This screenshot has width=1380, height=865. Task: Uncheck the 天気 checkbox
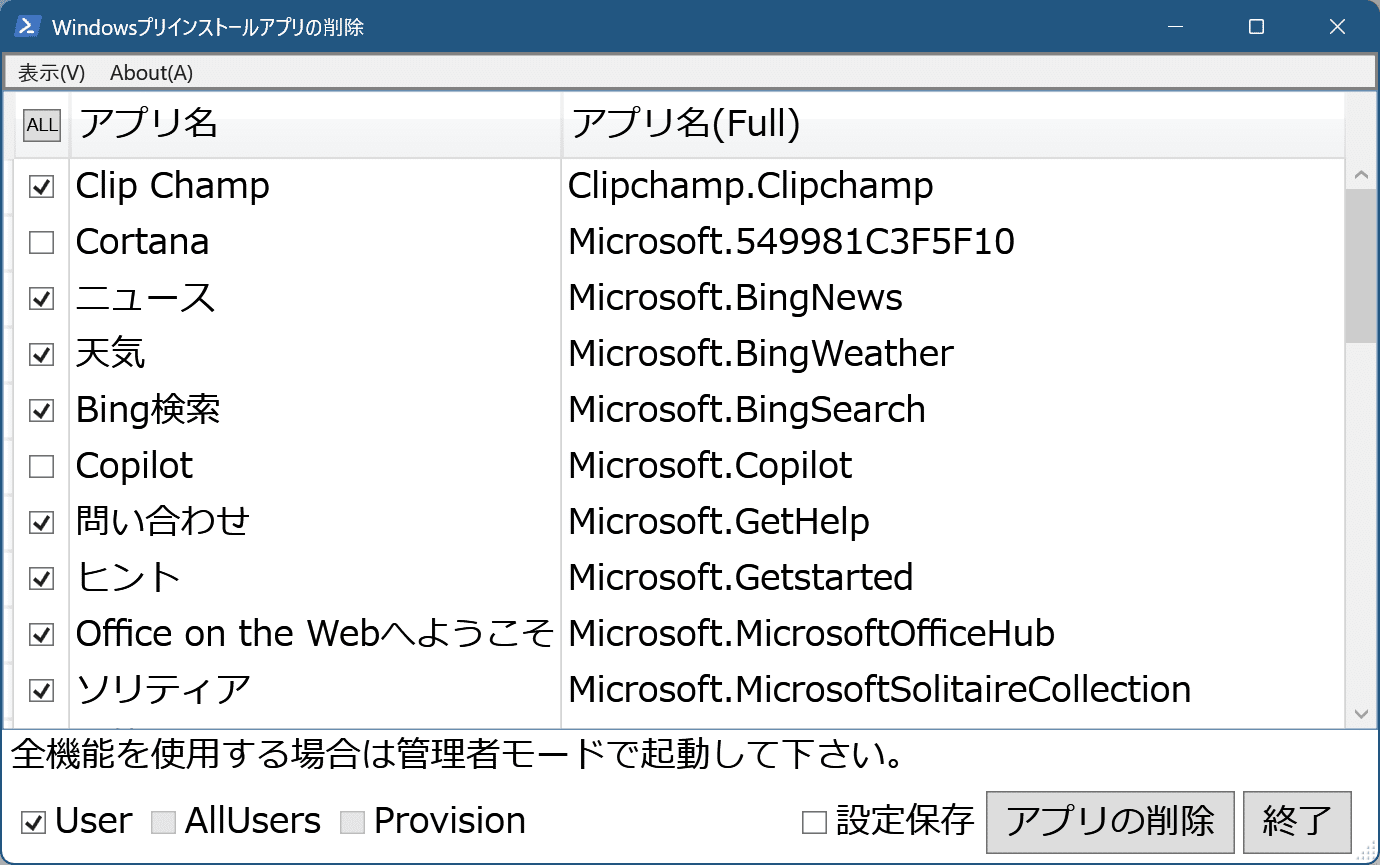tap(41, 354)
